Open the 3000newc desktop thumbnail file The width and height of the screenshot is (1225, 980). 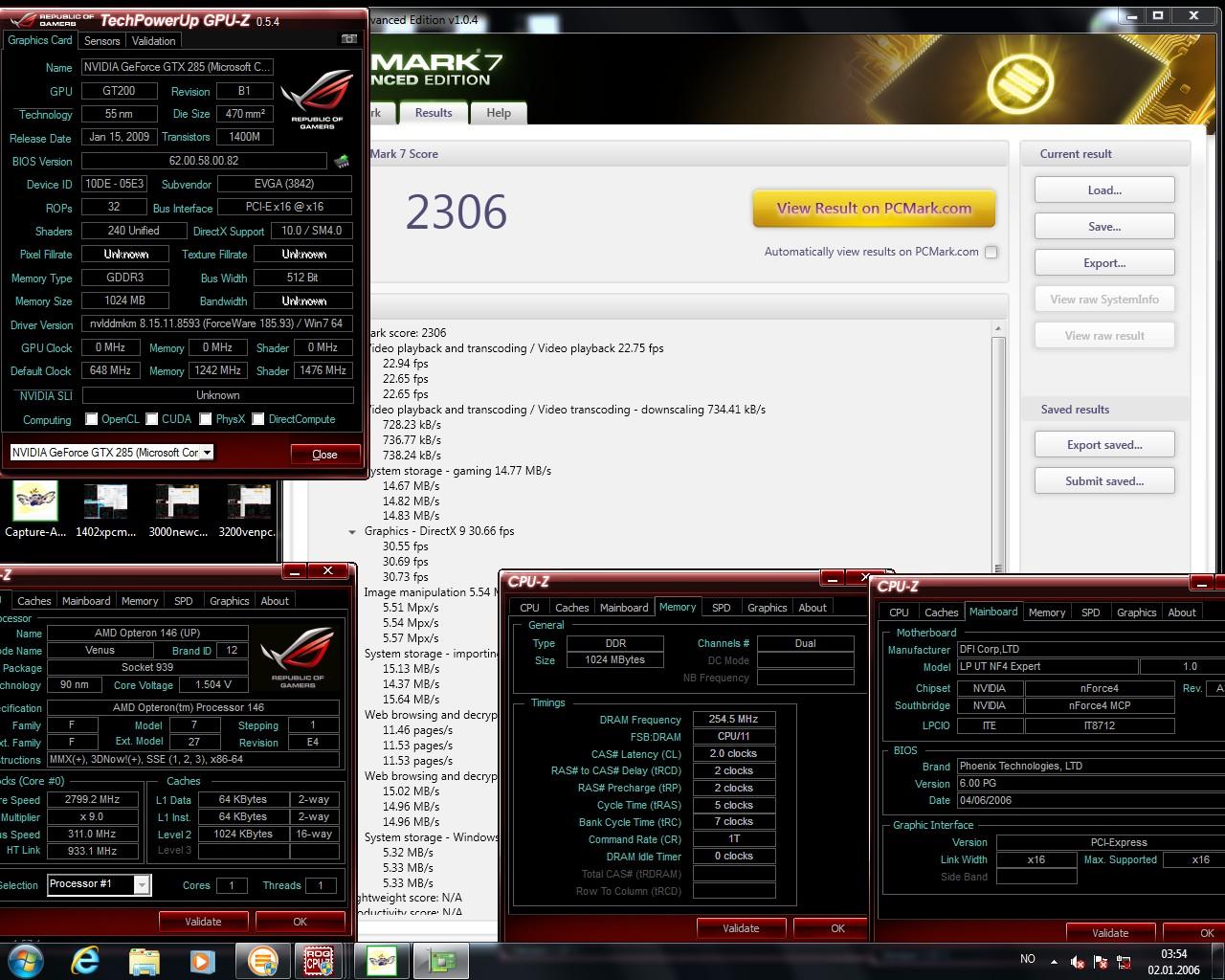coord(177,510)
